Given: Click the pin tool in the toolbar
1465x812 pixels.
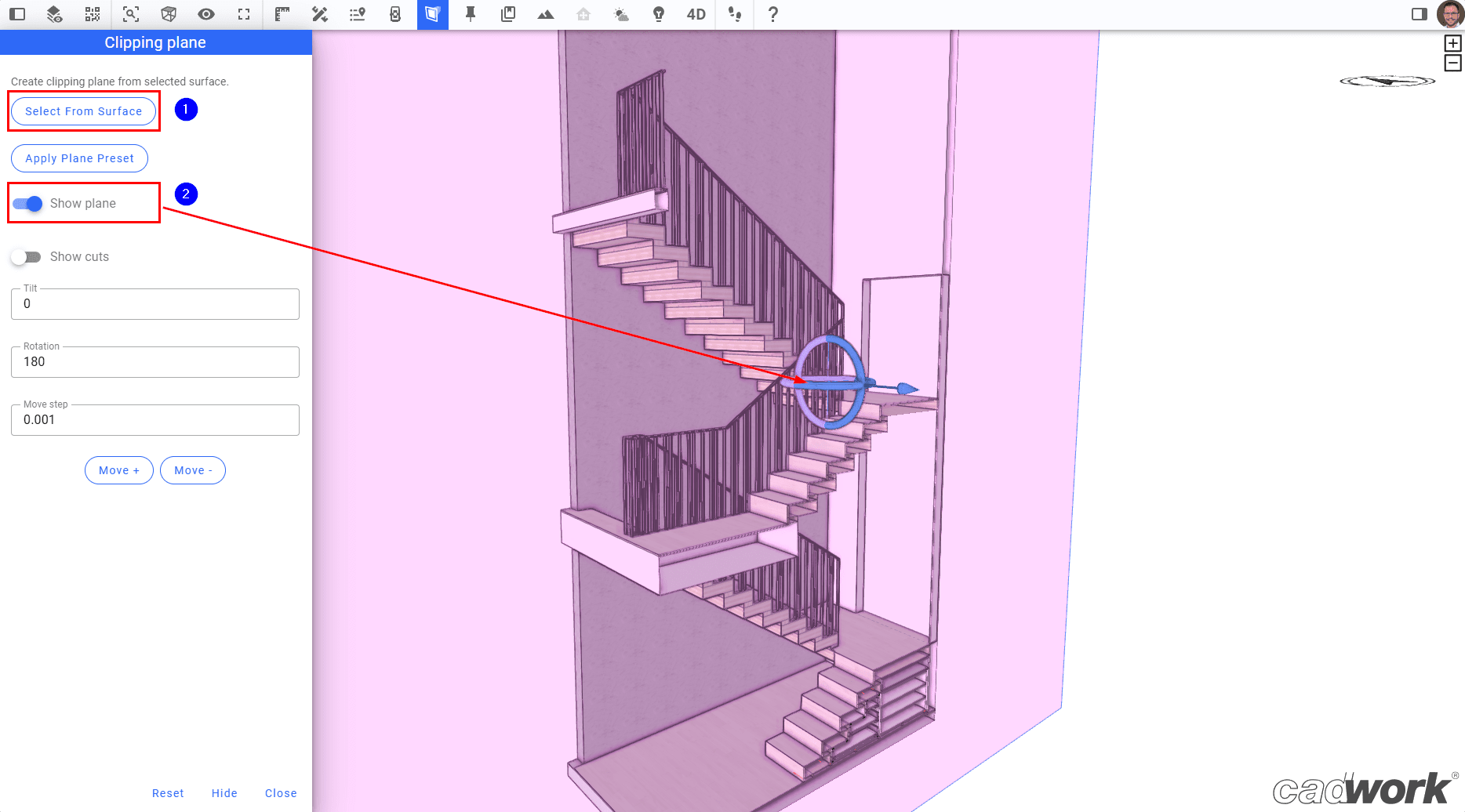Looking at the screenshot, I should pyautogui.click(x=470, y=14).
